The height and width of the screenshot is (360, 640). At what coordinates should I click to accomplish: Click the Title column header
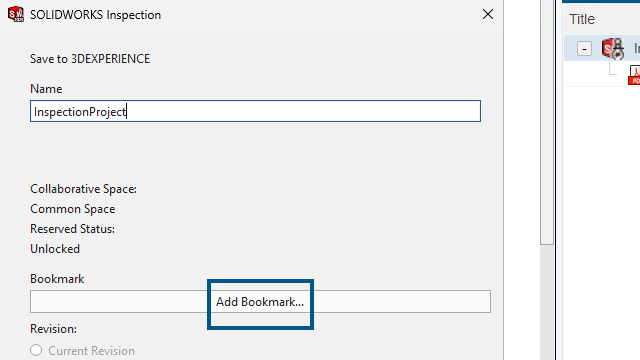[x=582, y=19]
